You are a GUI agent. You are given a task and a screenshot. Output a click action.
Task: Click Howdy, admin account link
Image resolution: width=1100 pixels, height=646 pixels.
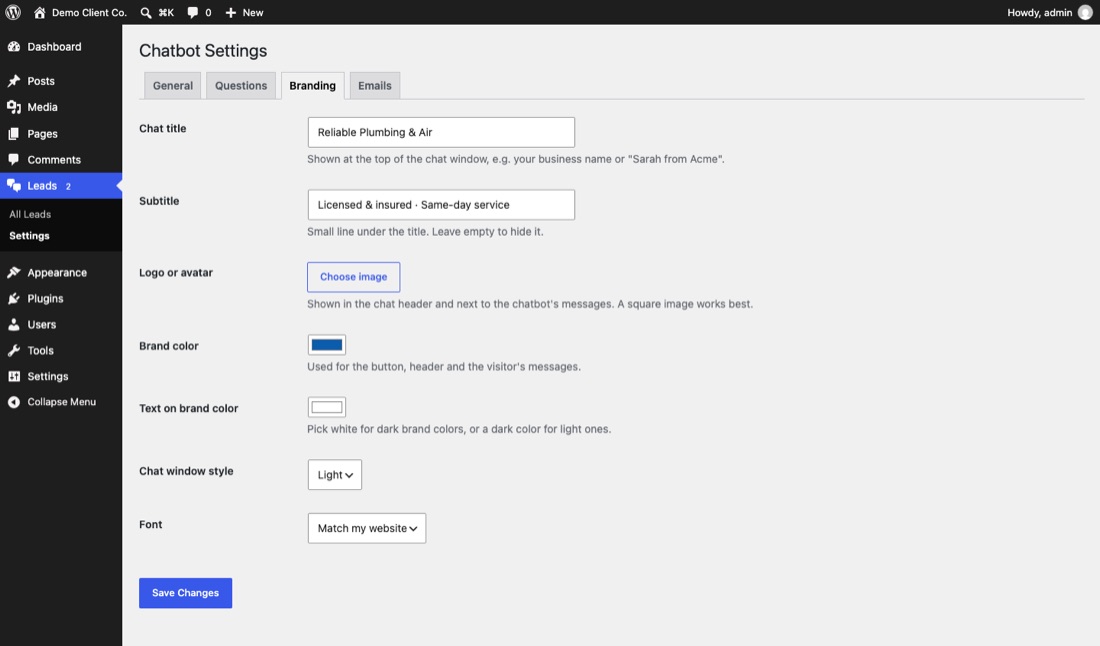(x=1040, y=13)
